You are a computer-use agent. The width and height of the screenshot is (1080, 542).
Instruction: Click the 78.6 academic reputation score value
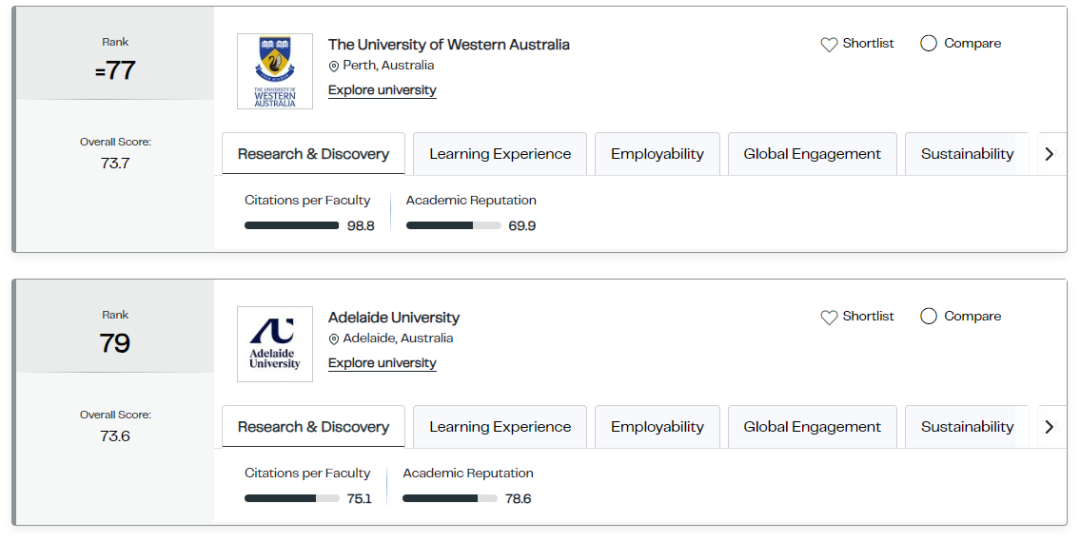[518, 499]
